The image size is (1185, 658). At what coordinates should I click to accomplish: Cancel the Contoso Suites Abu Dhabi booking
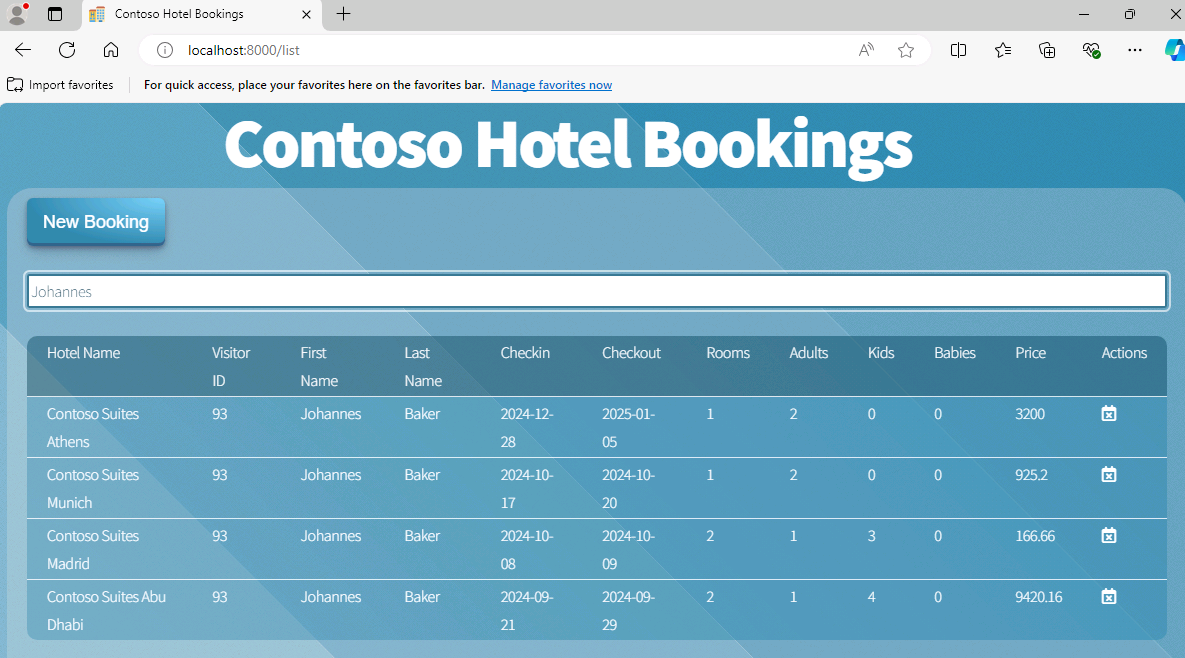tap(1109, 597)
